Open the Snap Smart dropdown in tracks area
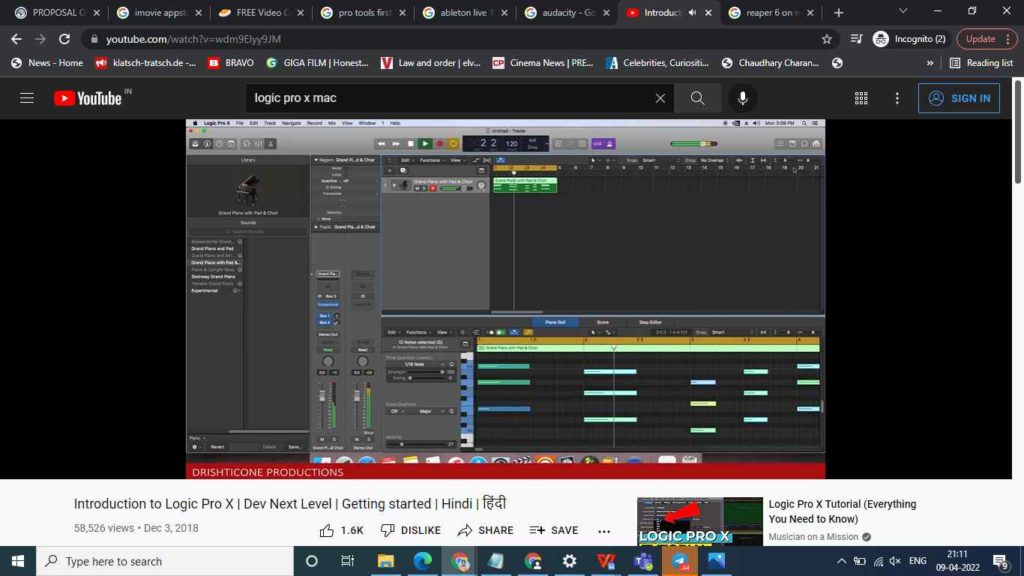1024x576 pixels. pyautogui.click(x=659, y=160)
